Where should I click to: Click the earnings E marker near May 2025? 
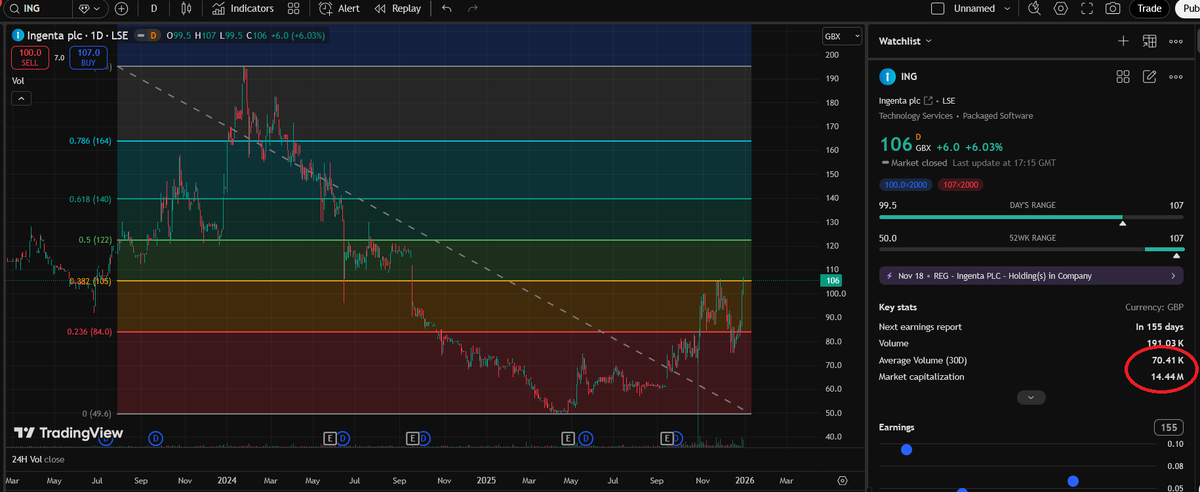click(x=569, y=437)
